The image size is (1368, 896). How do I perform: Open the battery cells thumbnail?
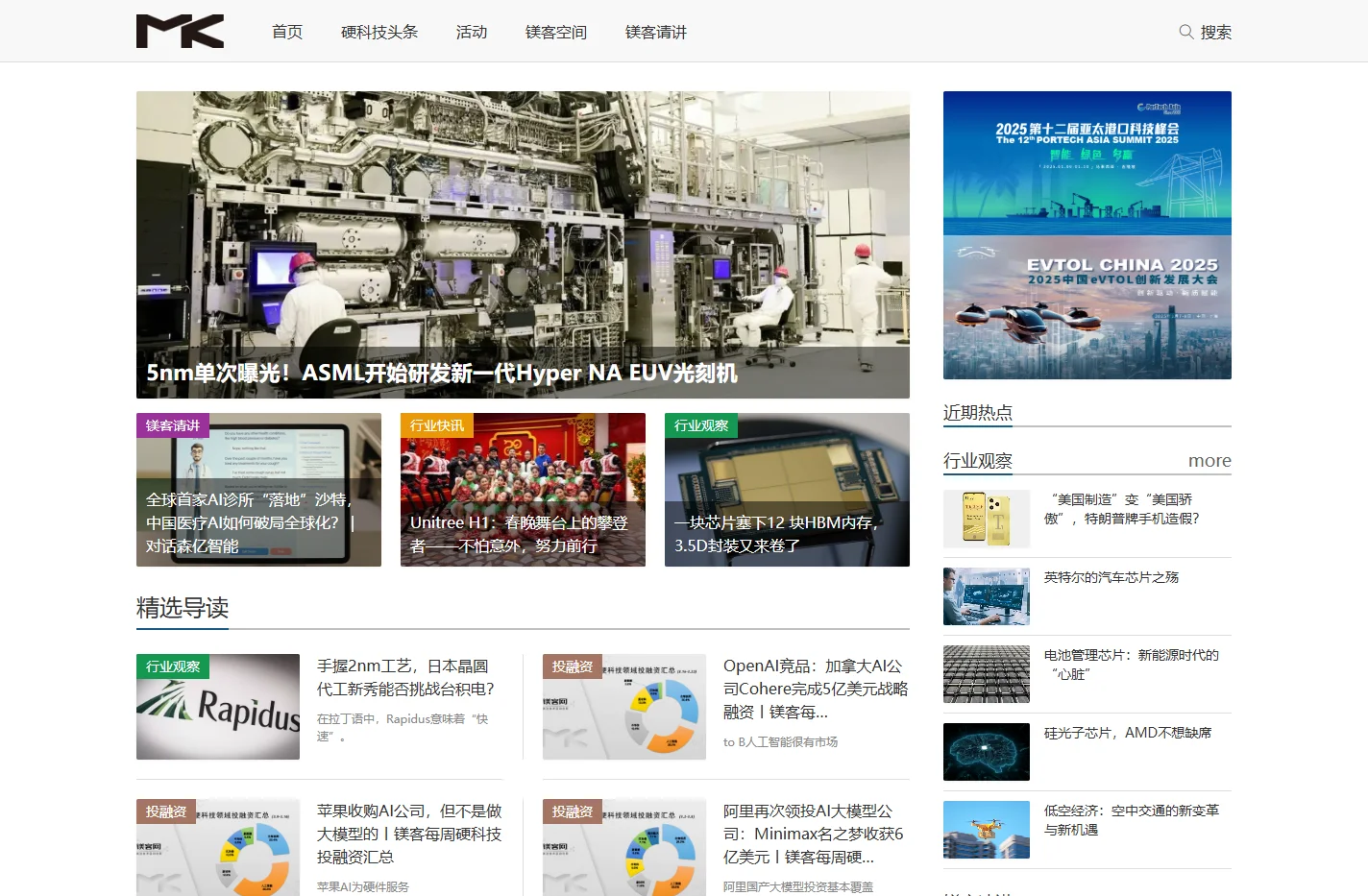[987, 674]
